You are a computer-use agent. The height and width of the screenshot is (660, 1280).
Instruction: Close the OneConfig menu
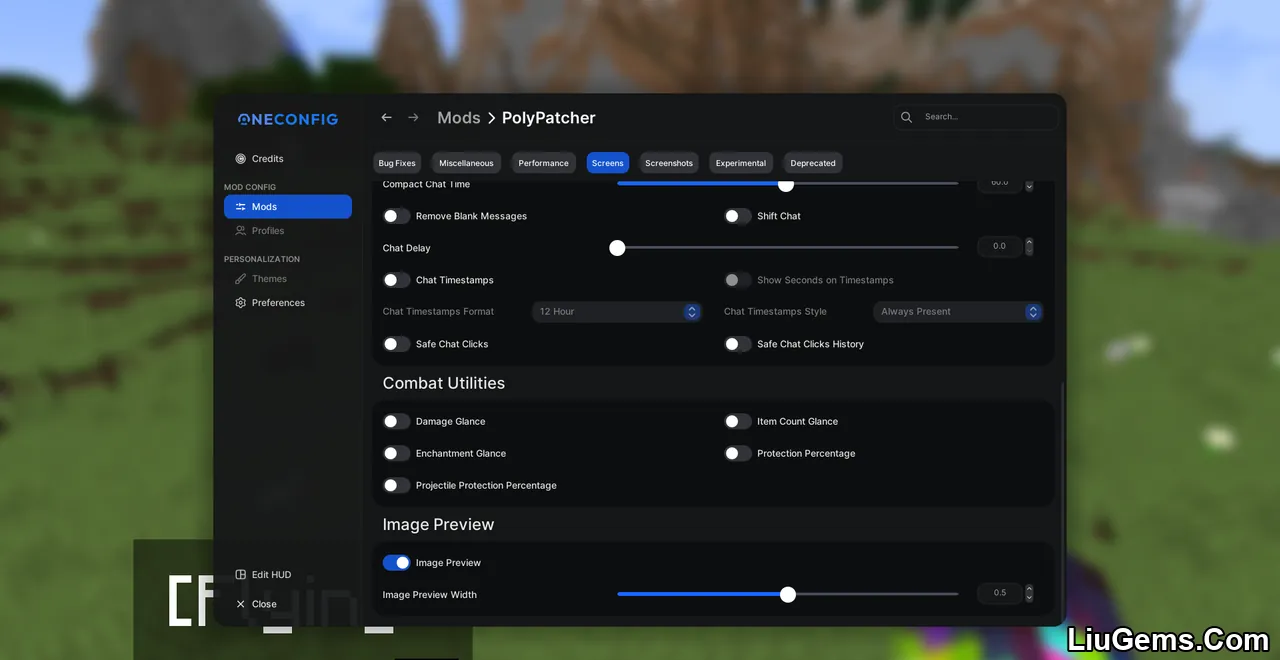click(256, 604)
